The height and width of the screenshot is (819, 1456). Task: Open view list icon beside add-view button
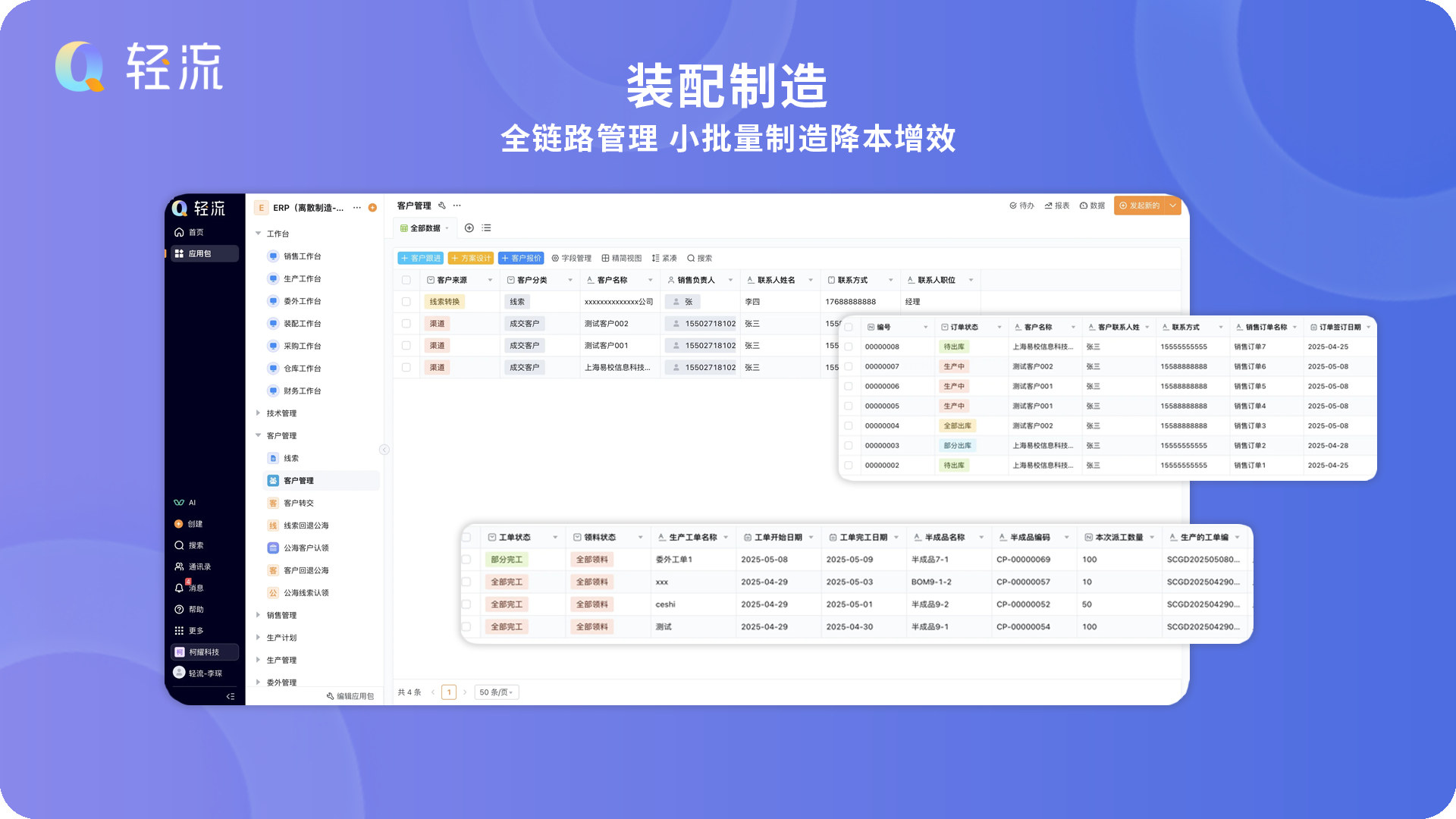click(x=487, y=227)
